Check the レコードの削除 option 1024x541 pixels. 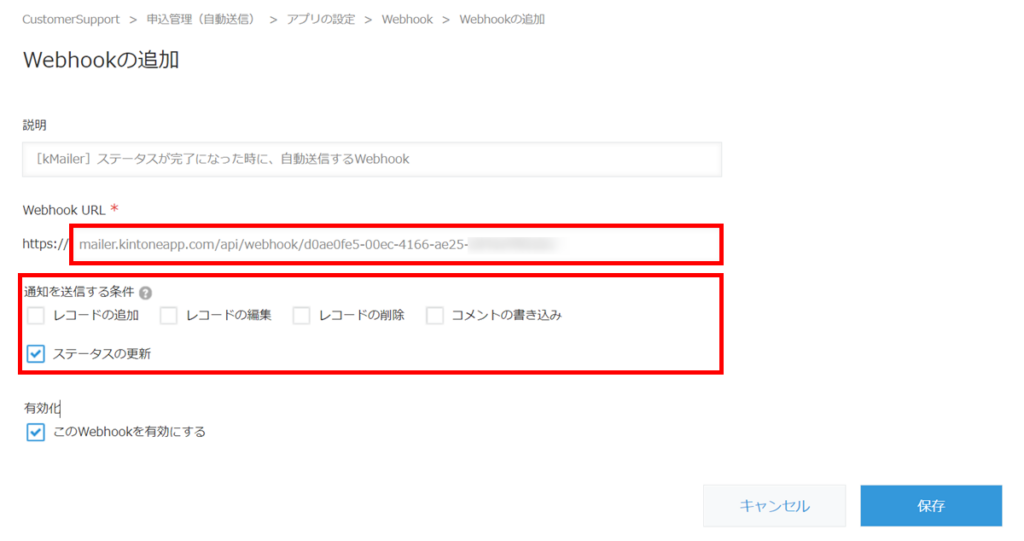pyautogui.click(x=301, y=316)
